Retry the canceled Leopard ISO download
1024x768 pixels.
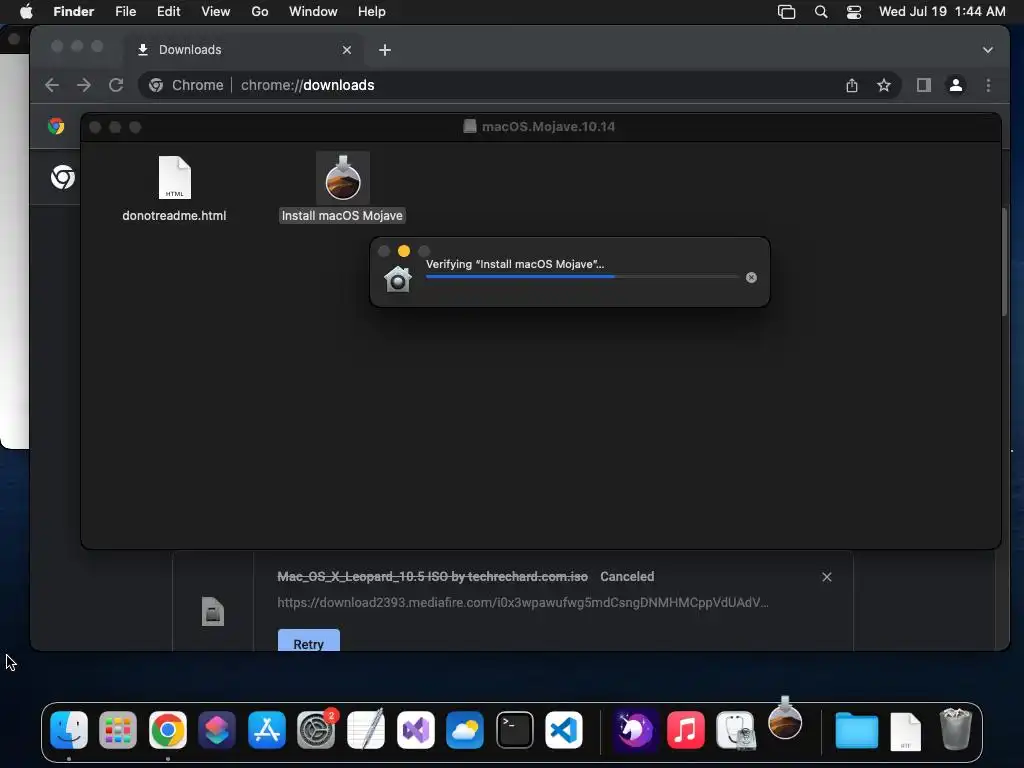tap(308, 642)
